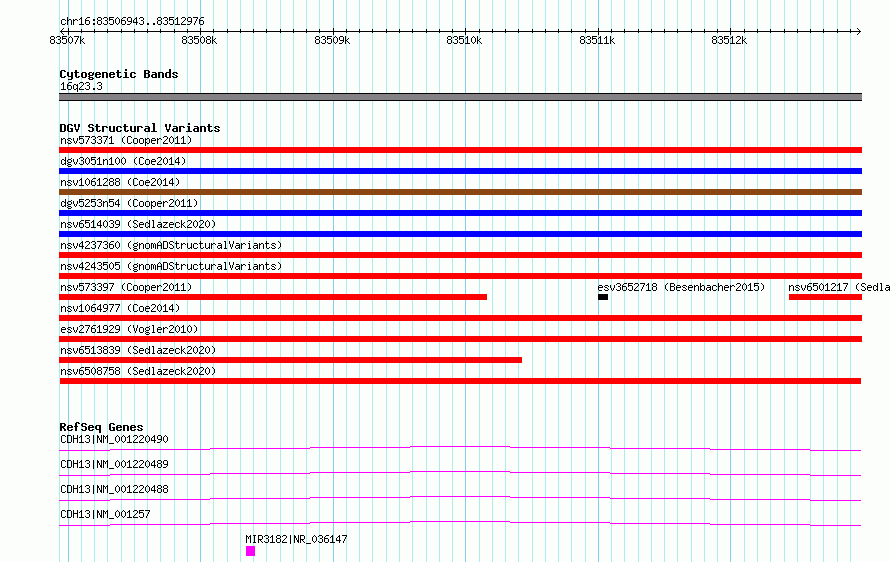Open MIR3182|NR_036147 gene label
The width and height of the screenshot is (890, 562).
[296, 539]
